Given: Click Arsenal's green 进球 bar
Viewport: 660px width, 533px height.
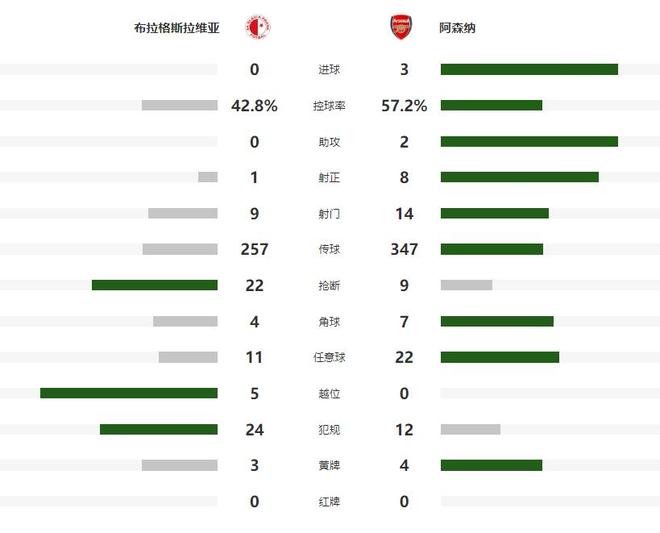Looking at the screenshot, I should click(x=529, y=69).
